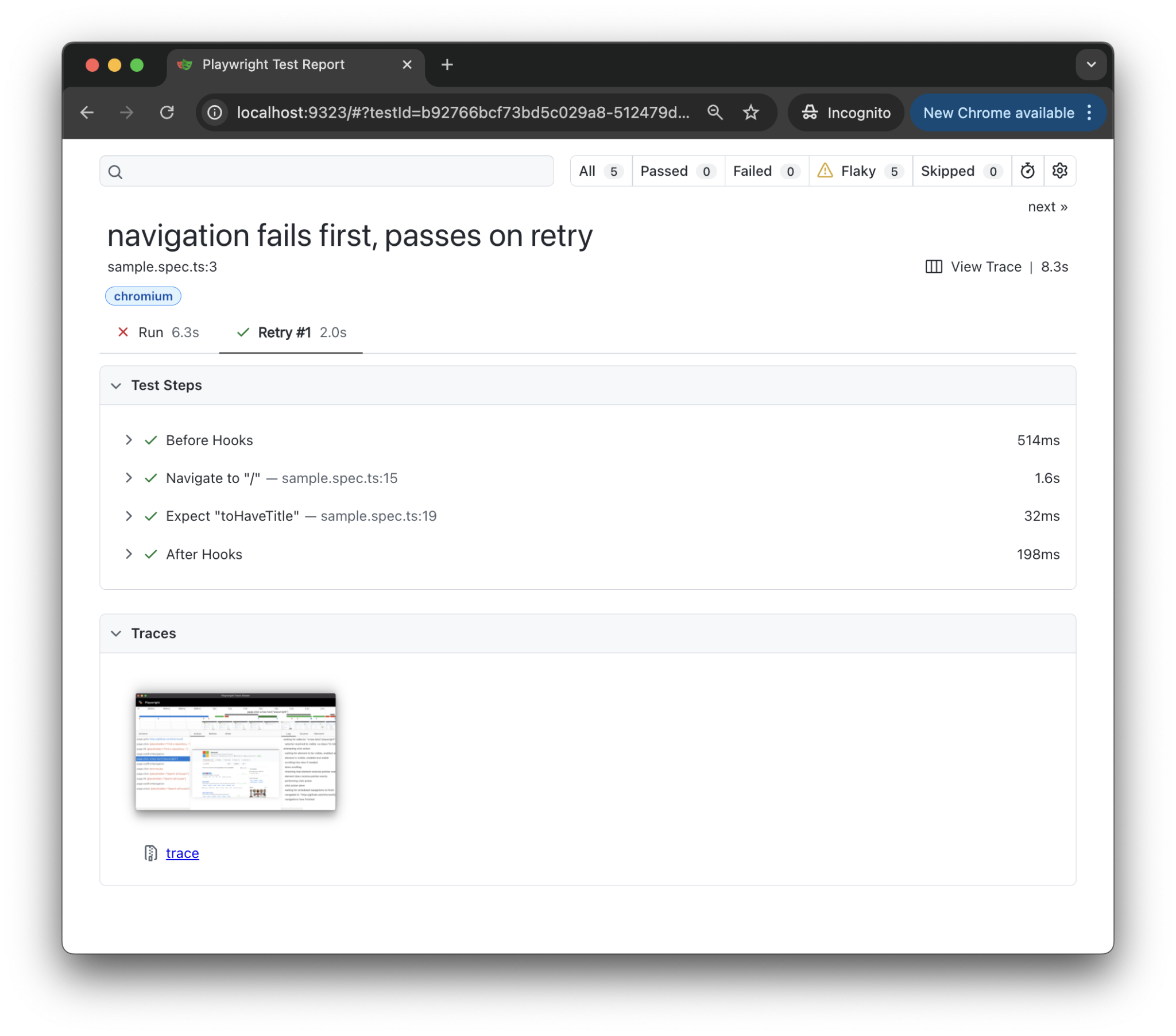Expand the Before Hooks step
1176x1036 pixels.
coord(129,440)
